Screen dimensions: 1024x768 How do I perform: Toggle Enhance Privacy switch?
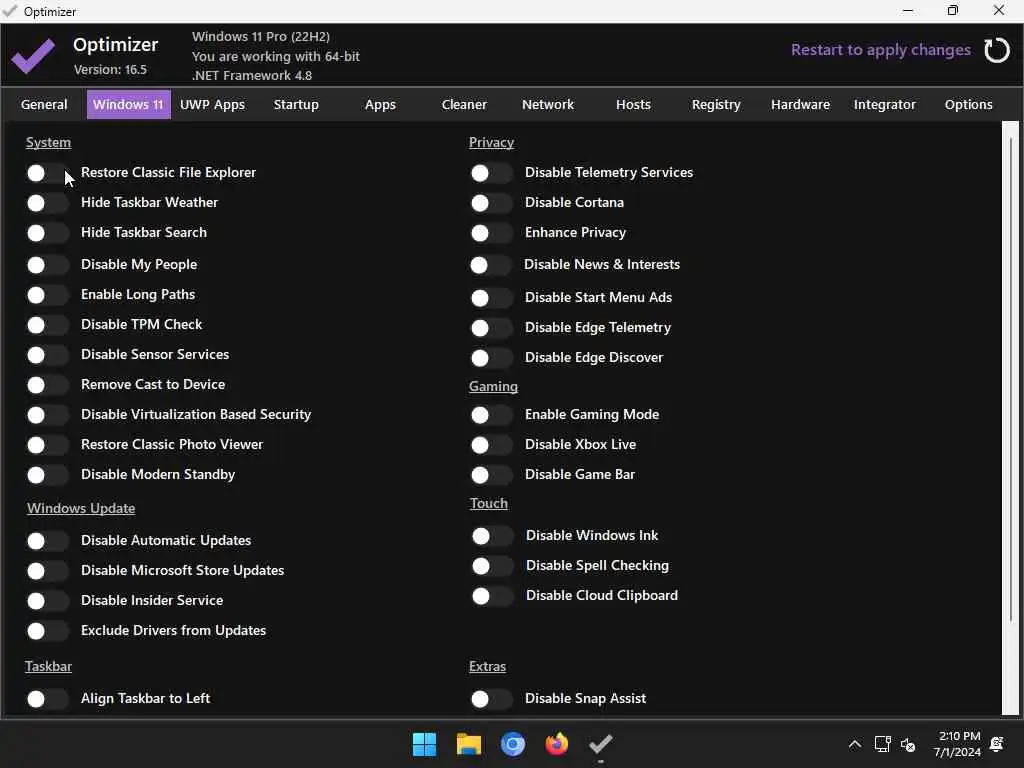(491, 233)
